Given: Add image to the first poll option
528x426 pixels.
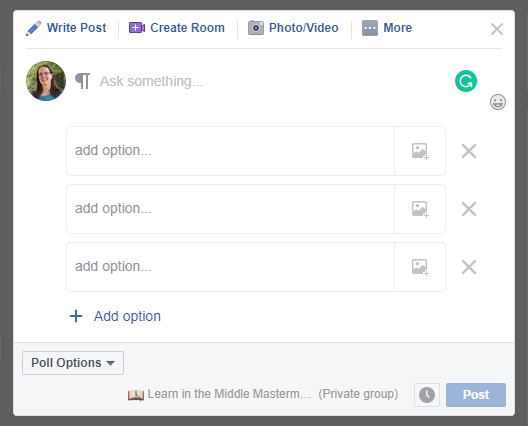Looking at the screenshot, I should [420, 151].
